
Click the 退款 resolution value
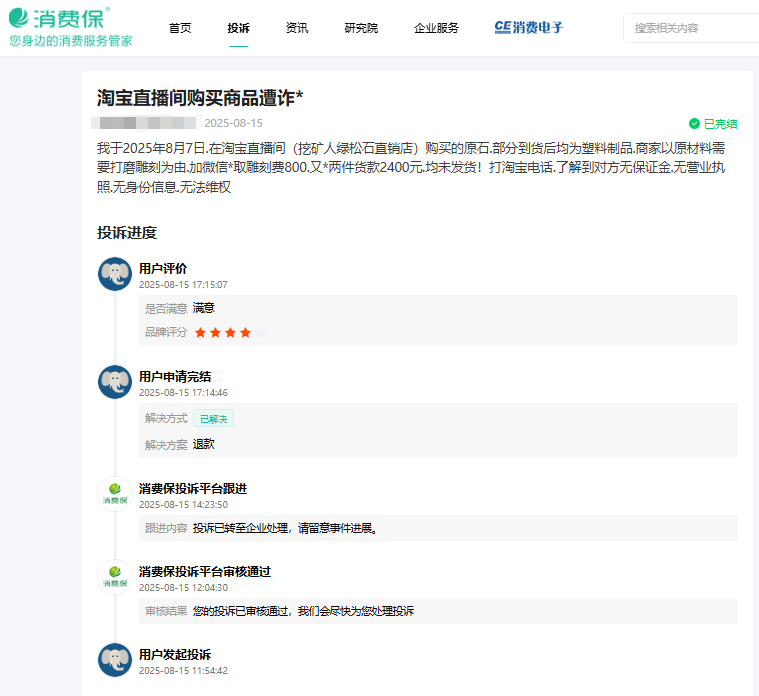tap(204, 444)
